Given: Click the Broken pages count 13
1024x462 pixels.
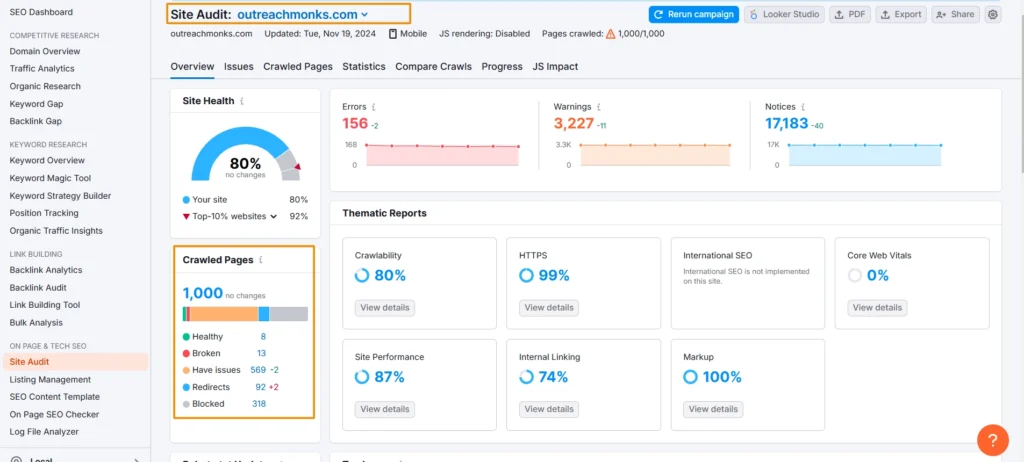Looking at the screenshot, I should pyautogui.click(x=261, y=354).
